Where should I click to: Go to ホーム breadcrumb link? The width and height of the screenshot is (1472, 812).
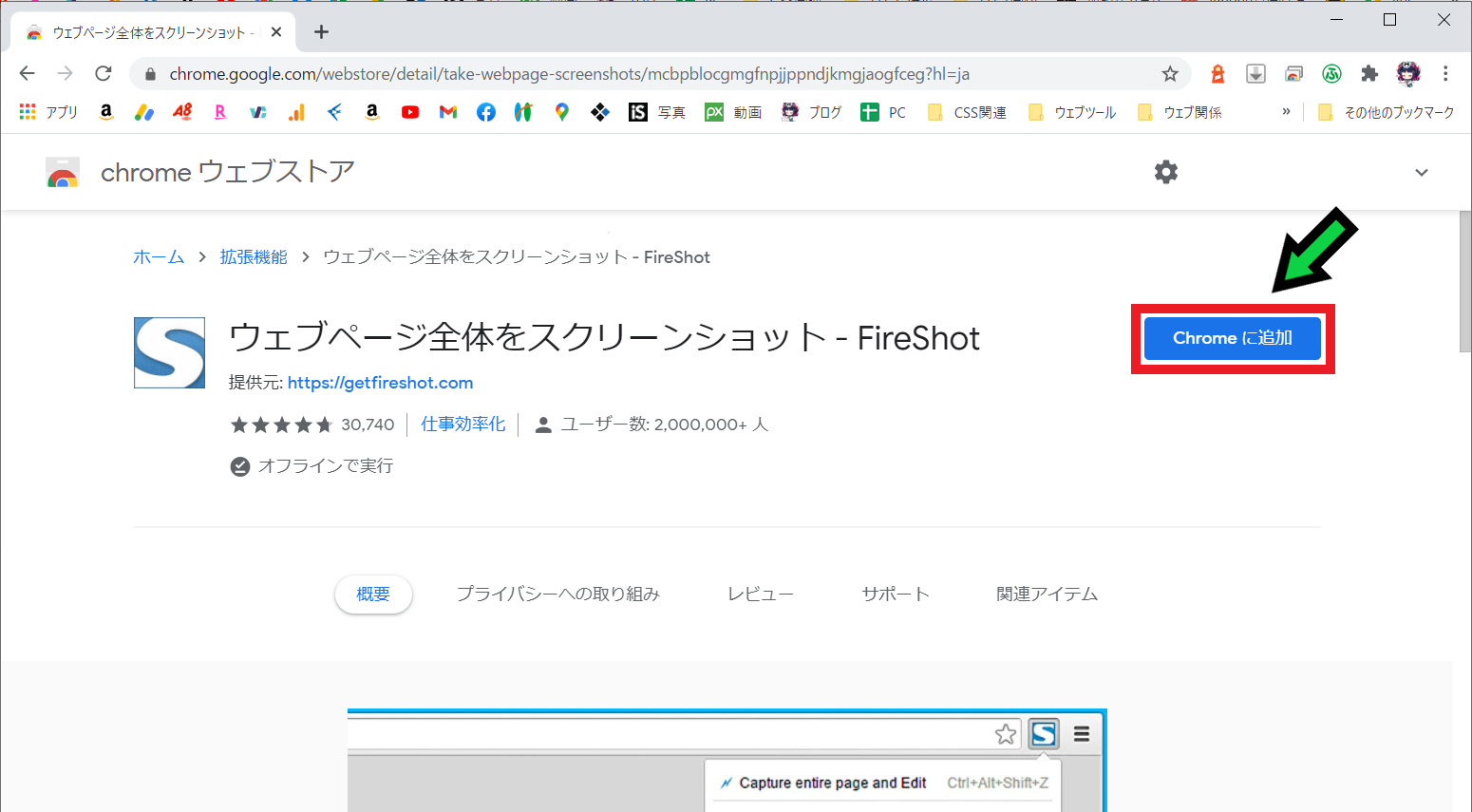point(159,257)
